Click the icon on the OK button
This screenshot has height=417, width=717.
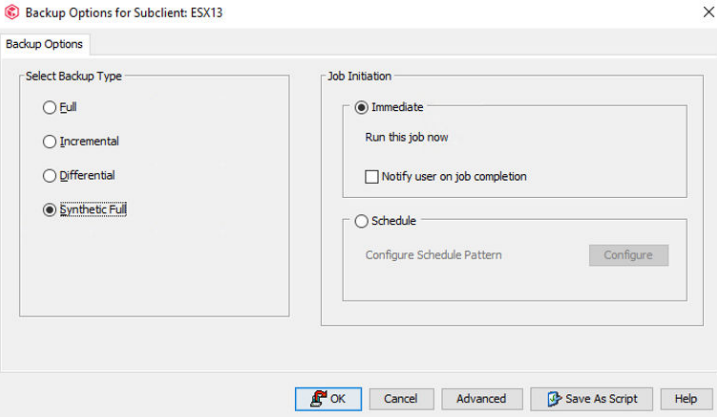[x=318, y=398]
